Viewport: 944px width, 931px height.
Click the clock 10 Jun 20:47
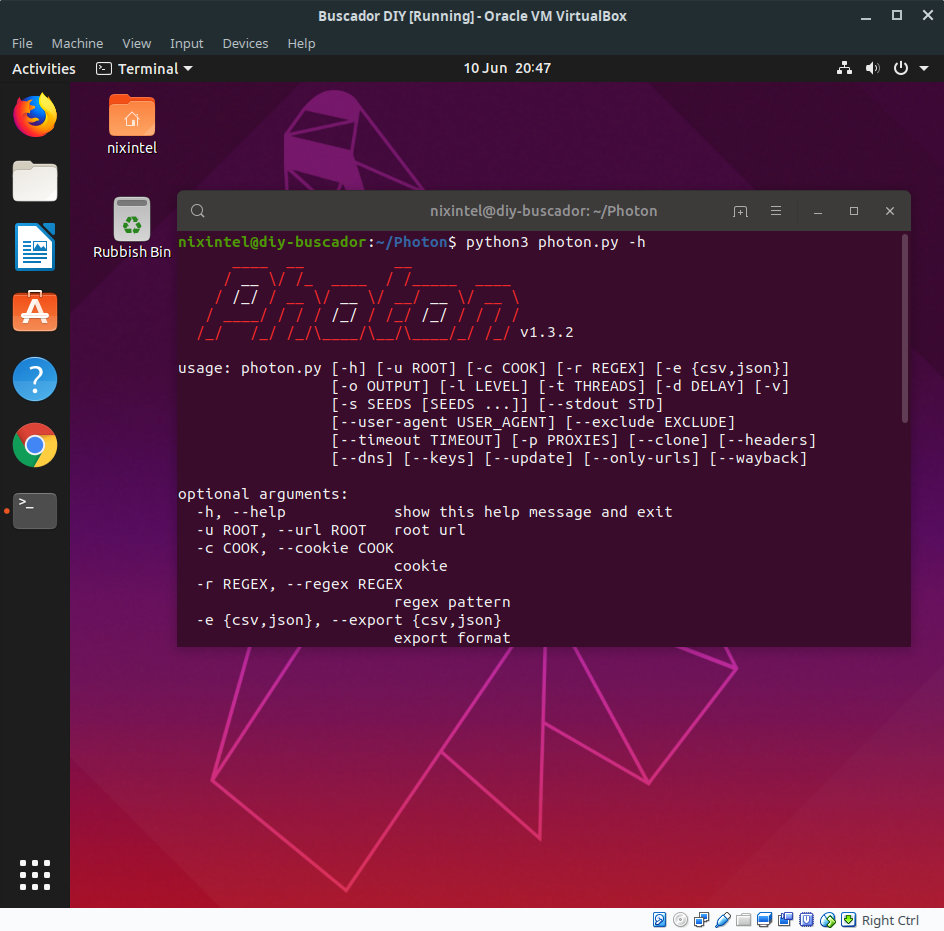tap(507, 68)
